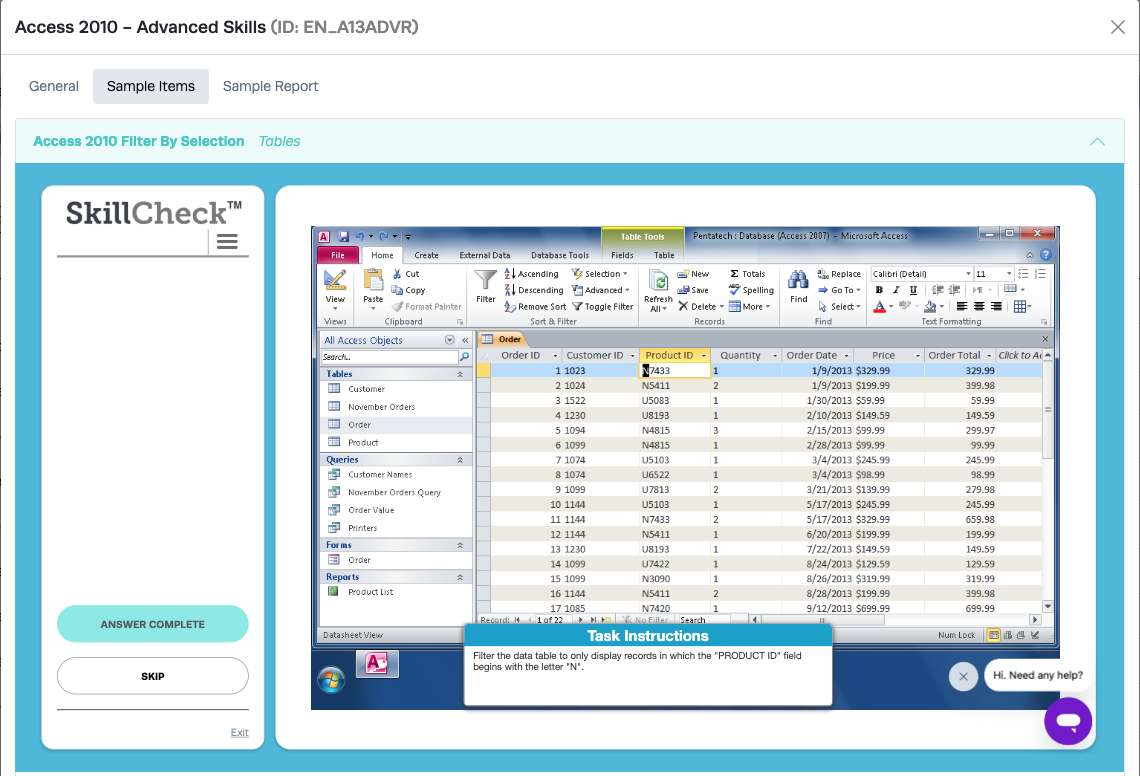Open More dropdown in Records group
This screenshot has width=1140, height=776.
coord(750,307)
